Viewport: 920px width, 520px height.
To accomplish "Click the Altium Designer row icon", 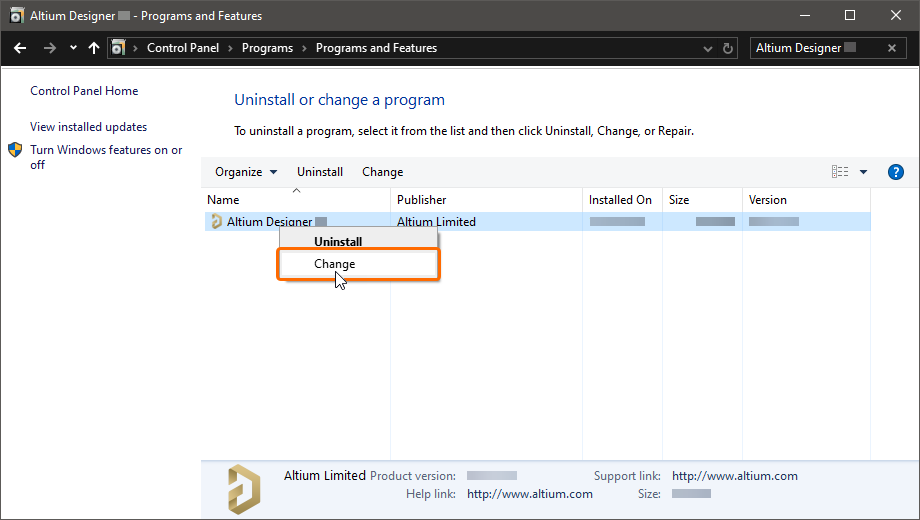I will tap(217, 221).
